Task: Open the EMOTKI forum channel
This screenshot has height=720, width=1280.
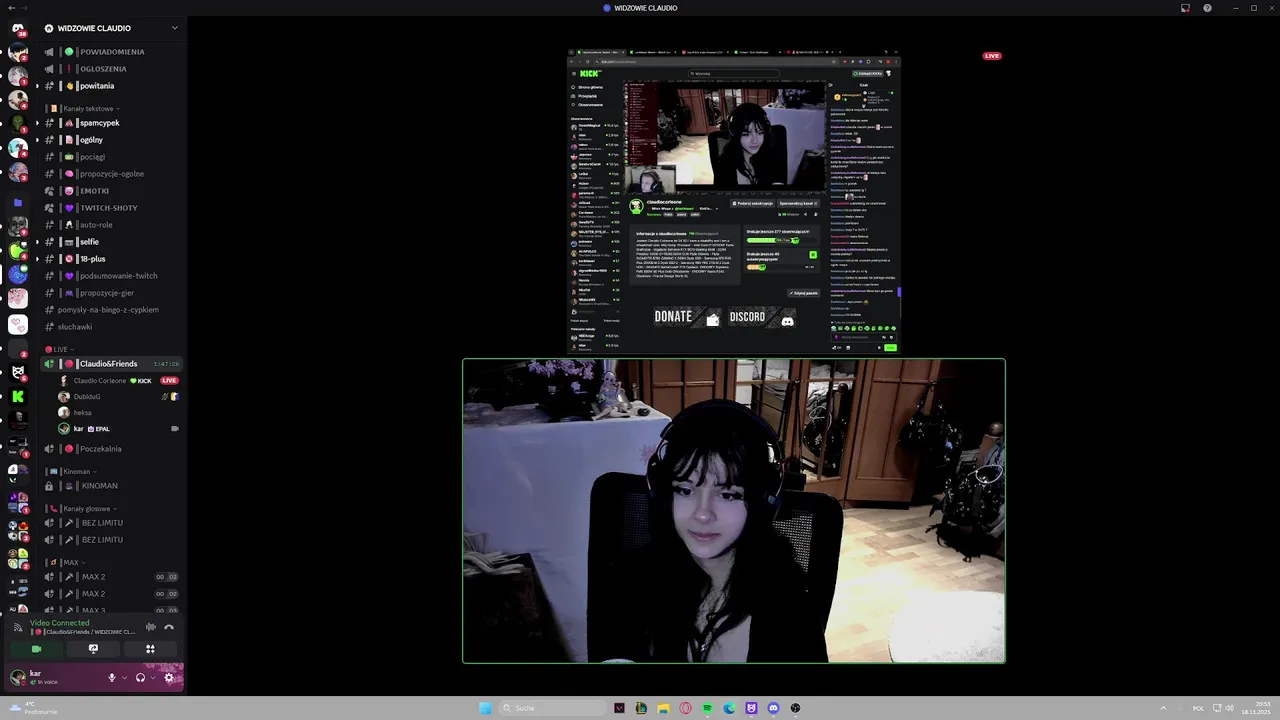Action: pyautogui.click(x=110, y=191)
